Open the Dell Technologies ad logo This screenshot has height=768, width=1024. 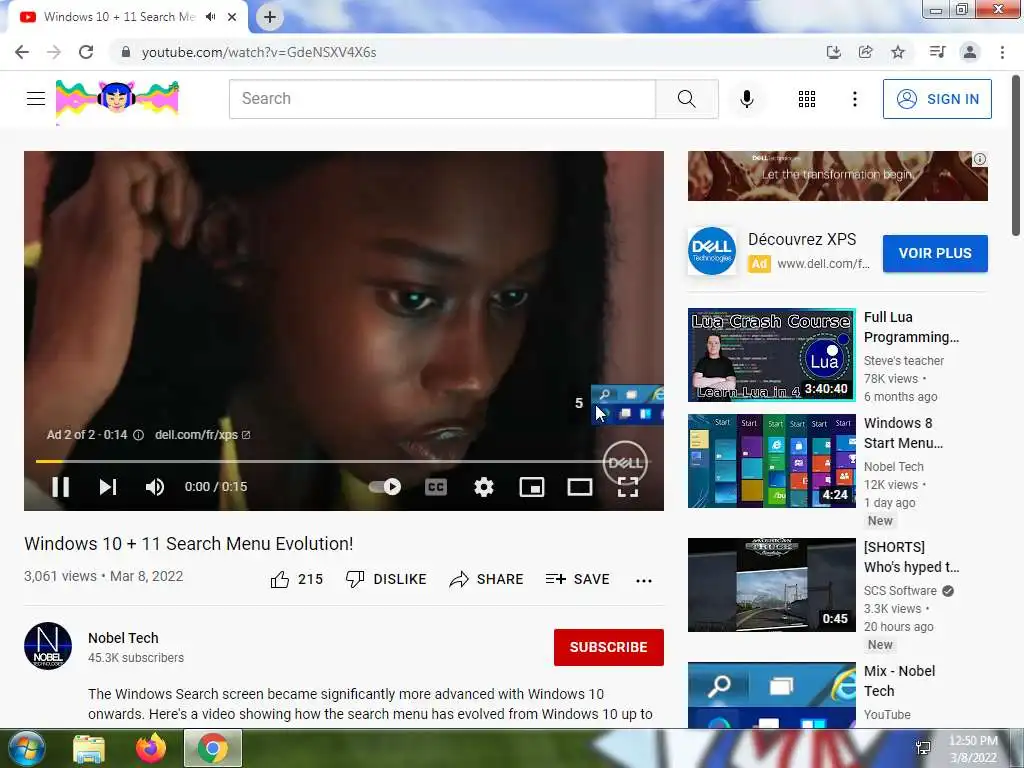pos(712,251)
